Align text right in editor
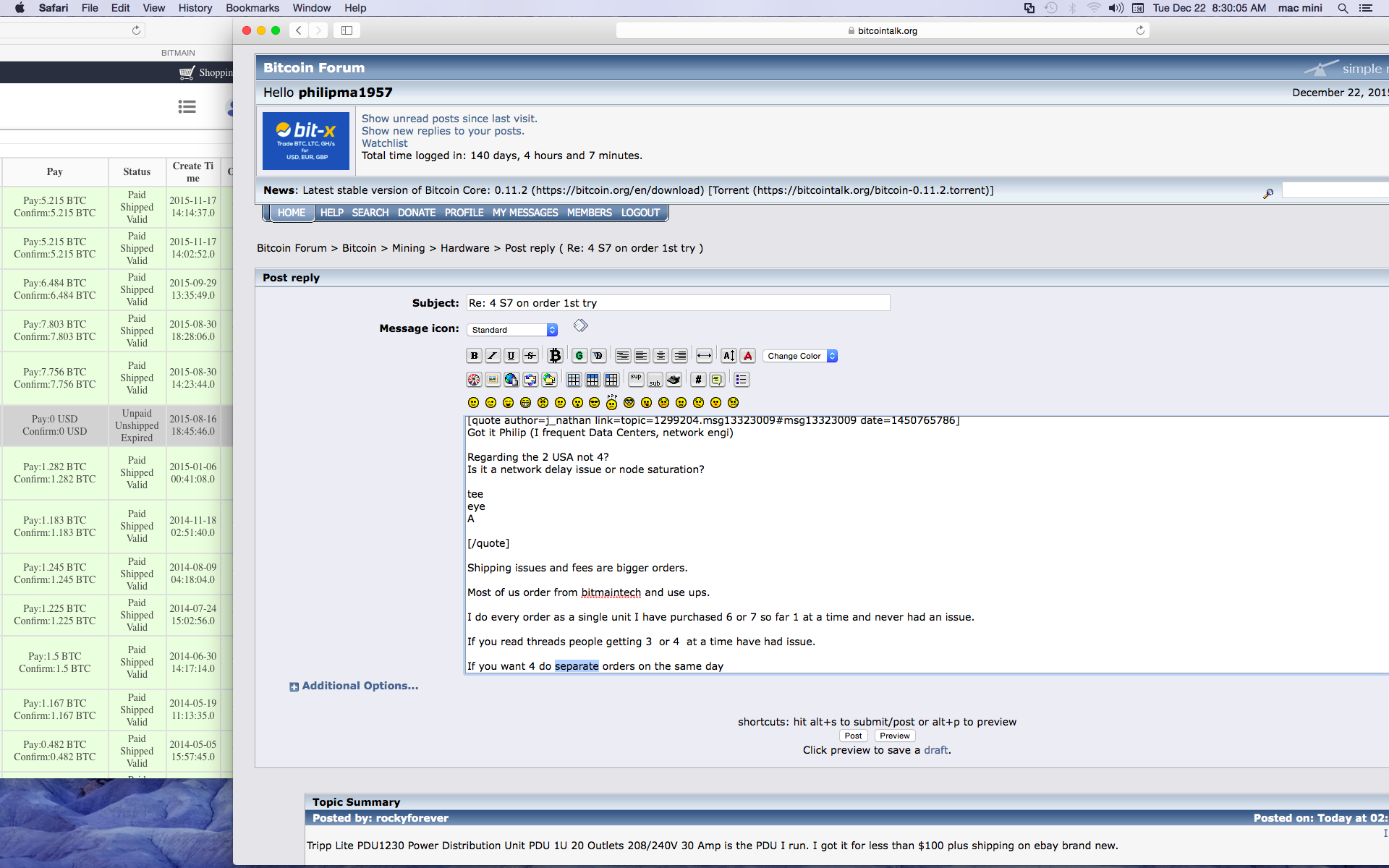Viewport: 1389px width, 868px height. click(x=679, y=355)
